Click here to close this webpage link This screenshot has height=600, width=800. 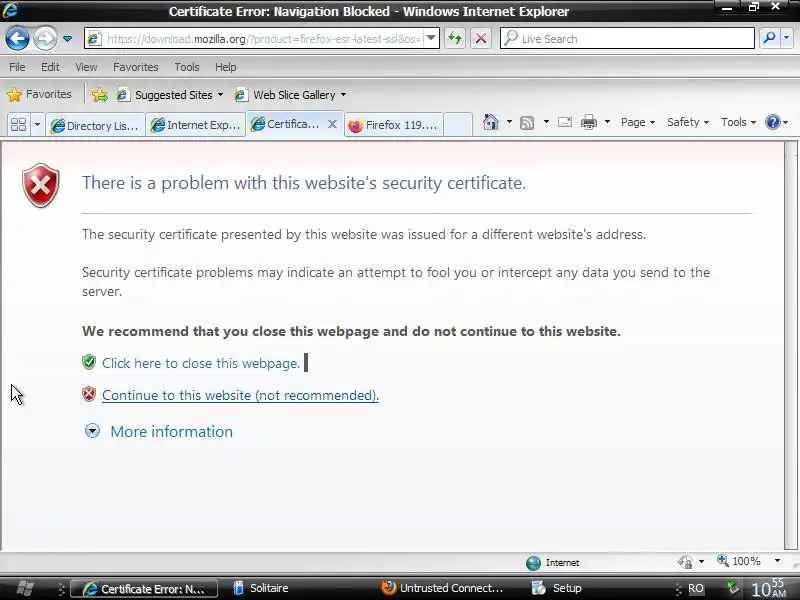[201, 363]
